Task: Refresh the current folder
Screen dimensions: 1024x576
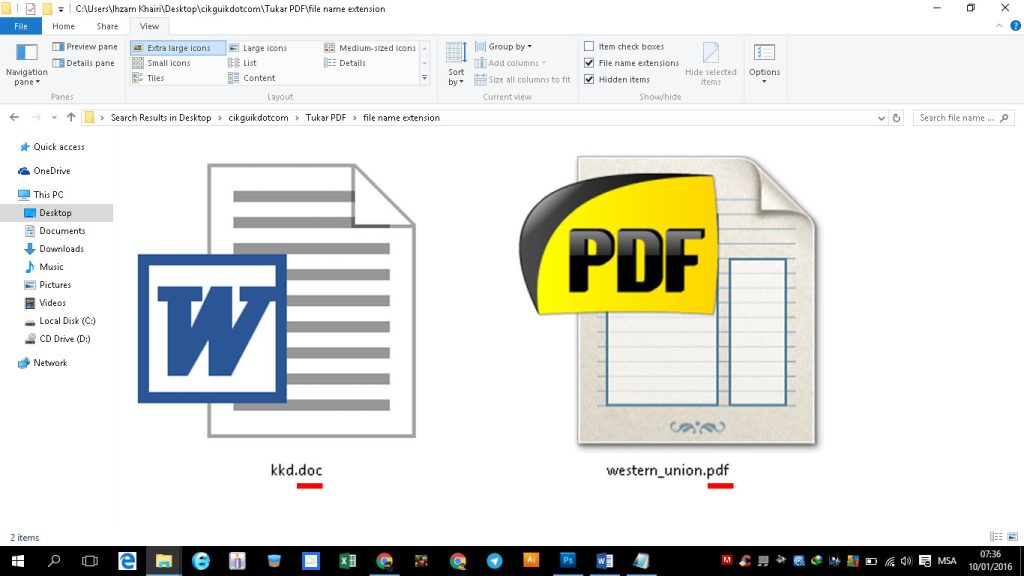Action: [x=897, y=118]
